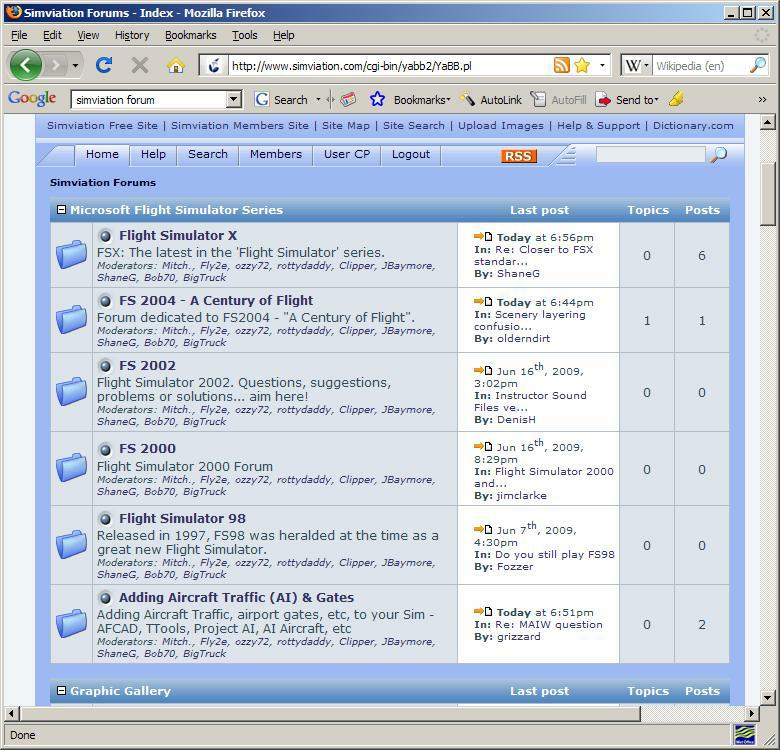Screen dimensions: 780x750
Task: Click the FS 2004 folder icon
Action: [x=71, y=319]
